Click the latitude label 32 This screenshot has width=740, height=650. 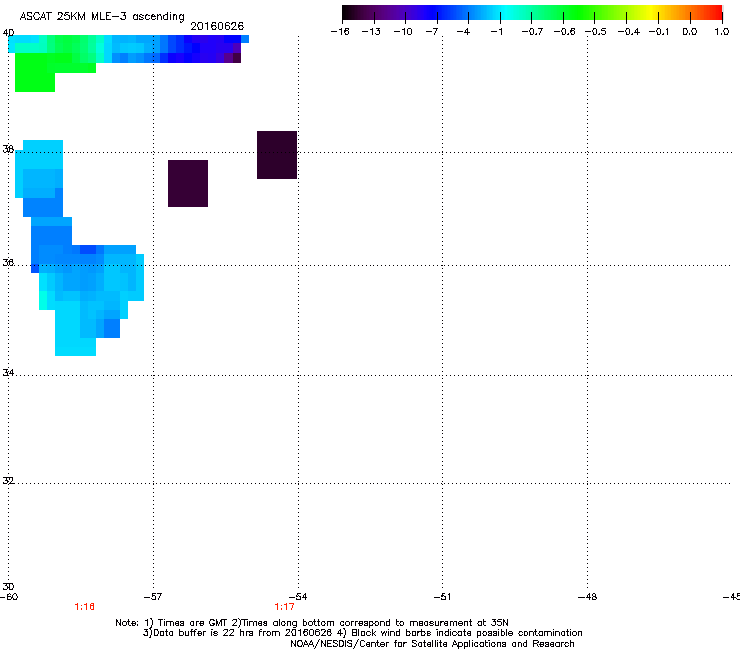click(8, 481)
